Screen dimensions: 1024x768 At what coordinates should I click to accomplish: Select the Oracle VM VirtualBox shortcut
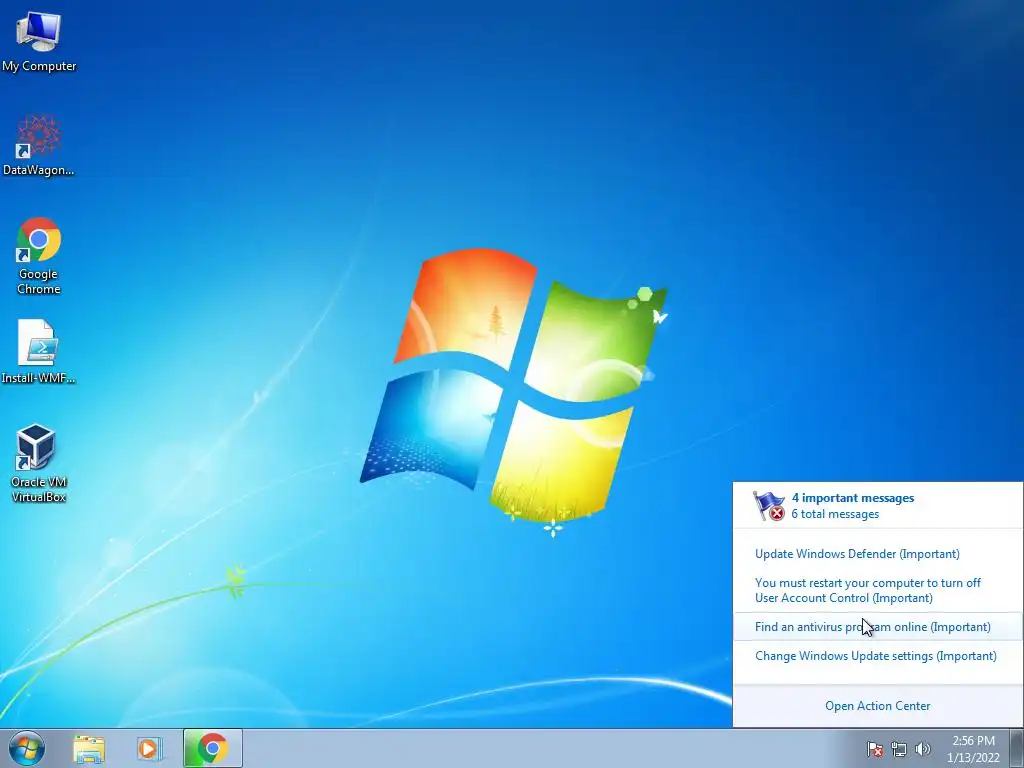point(39,464)
